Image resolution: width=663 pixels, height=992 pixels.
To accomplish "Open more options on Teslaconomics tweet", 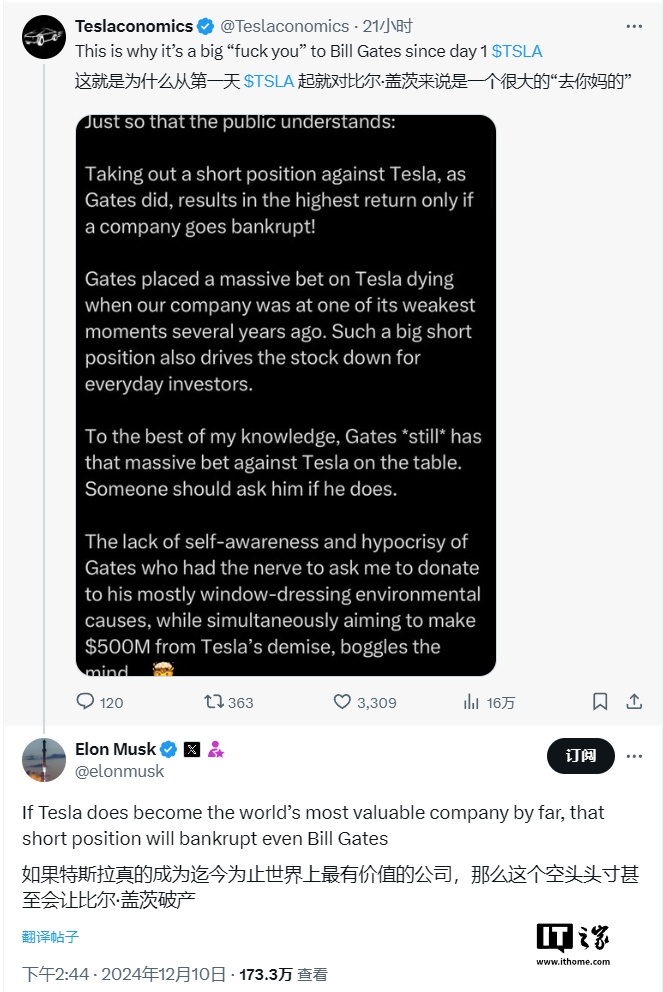I will click(634, 26).
